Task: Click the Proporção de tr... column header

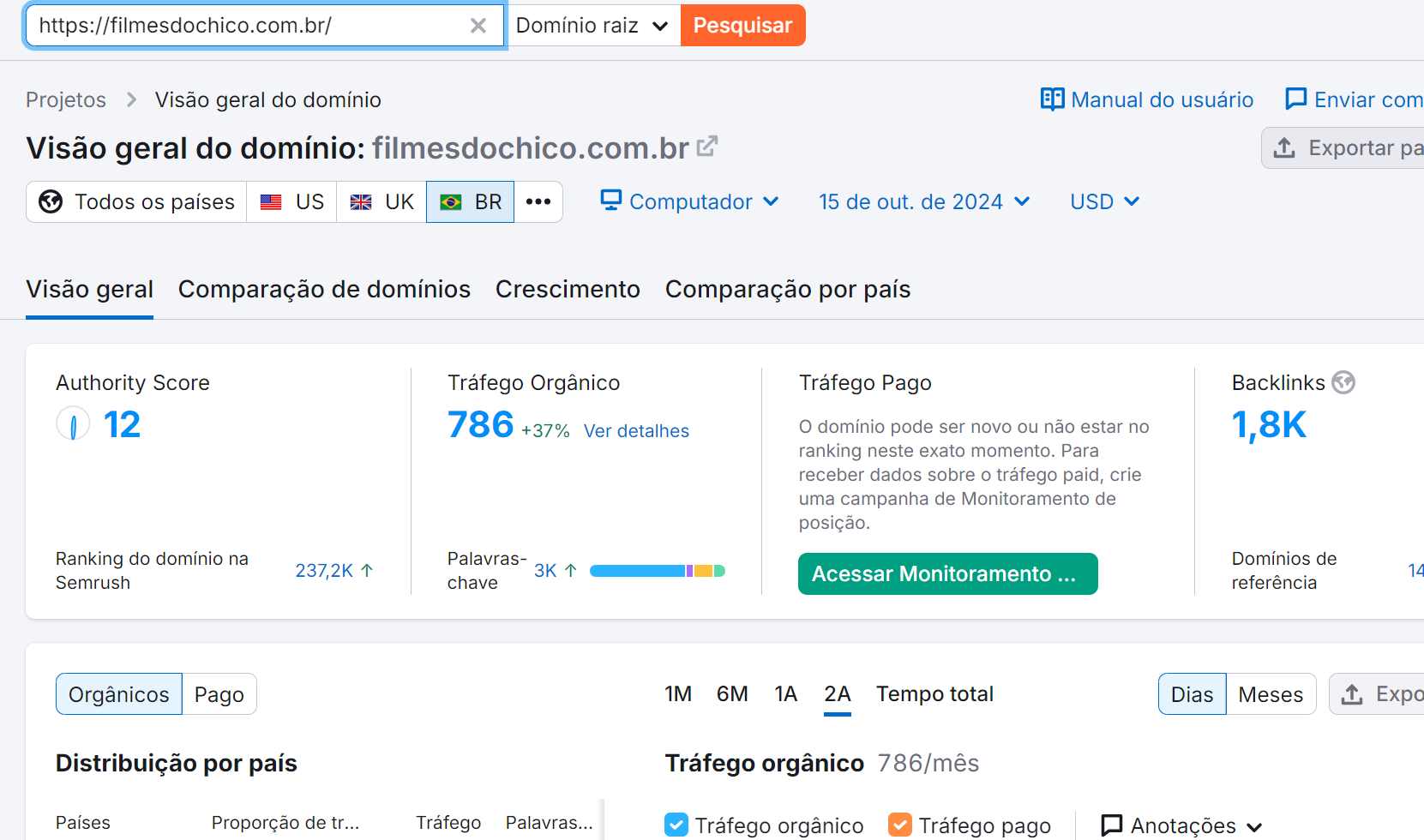Action: coord(285,823)
